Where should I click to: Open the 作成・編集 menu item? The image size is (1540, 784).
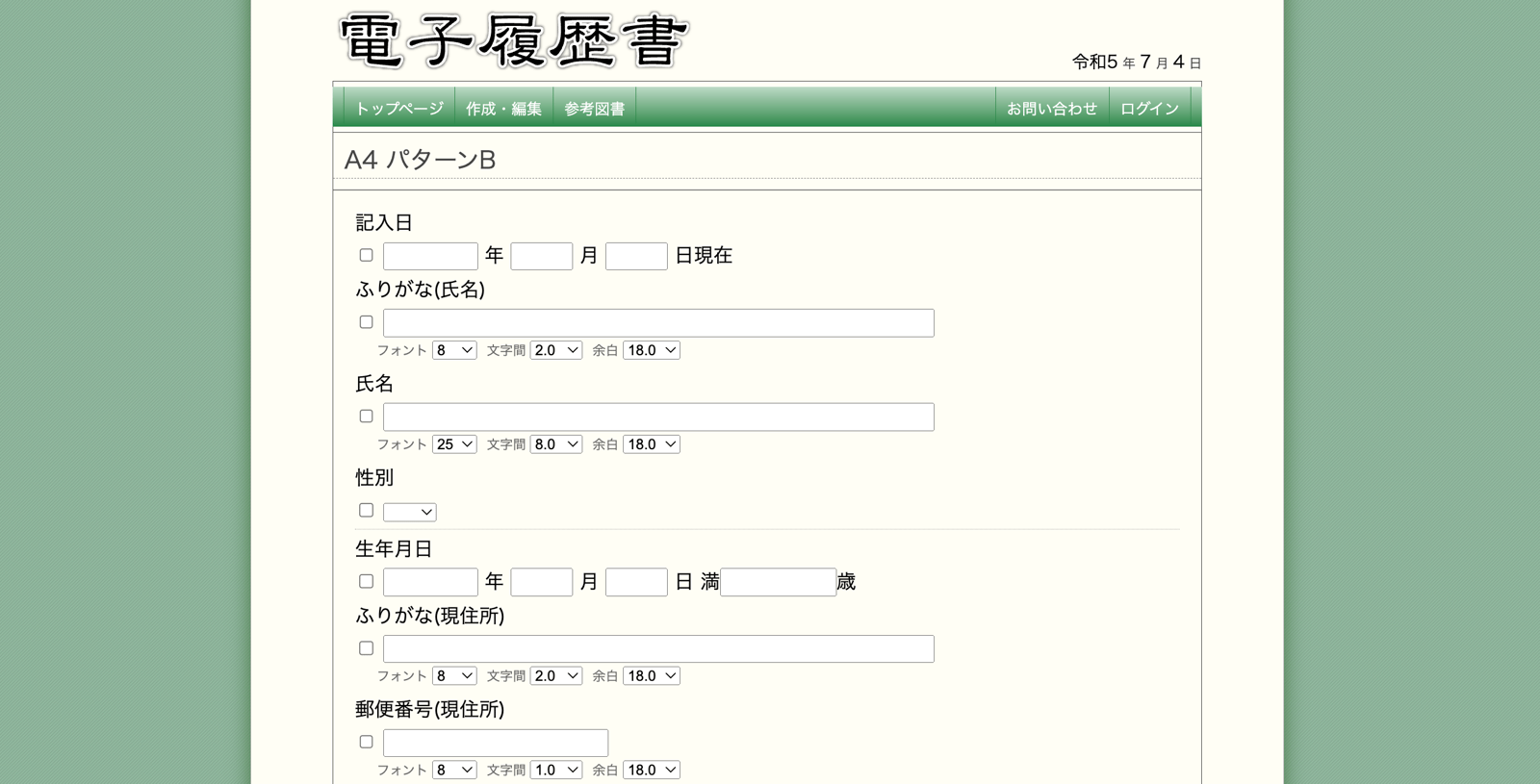click(x=503, y=108)
